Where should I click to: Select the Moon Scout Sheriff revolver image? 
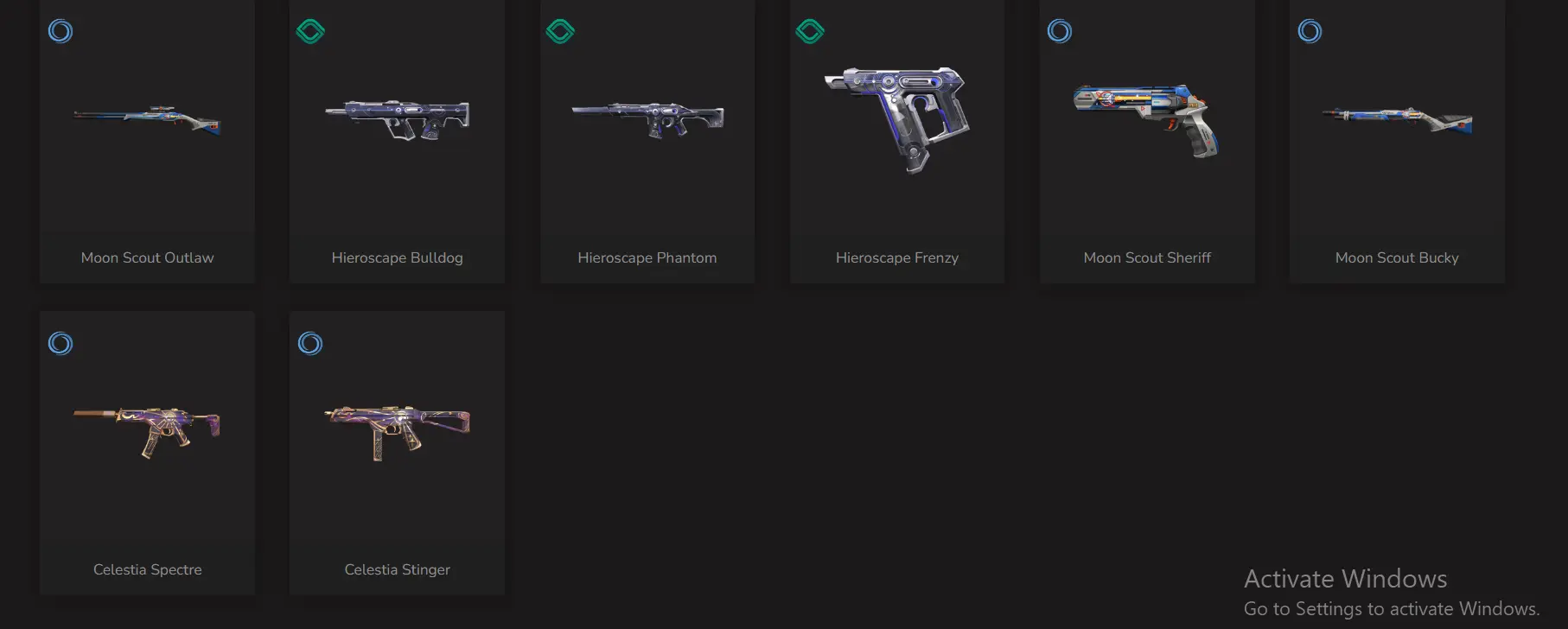(x=1146, y=120)
